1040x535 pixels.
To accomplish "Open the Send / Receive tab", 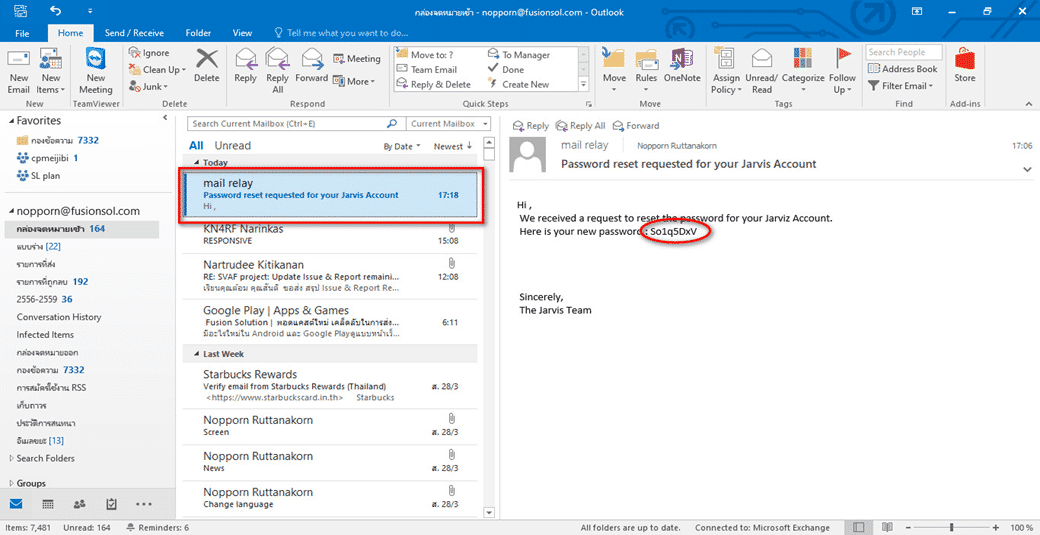I will 135,33.
